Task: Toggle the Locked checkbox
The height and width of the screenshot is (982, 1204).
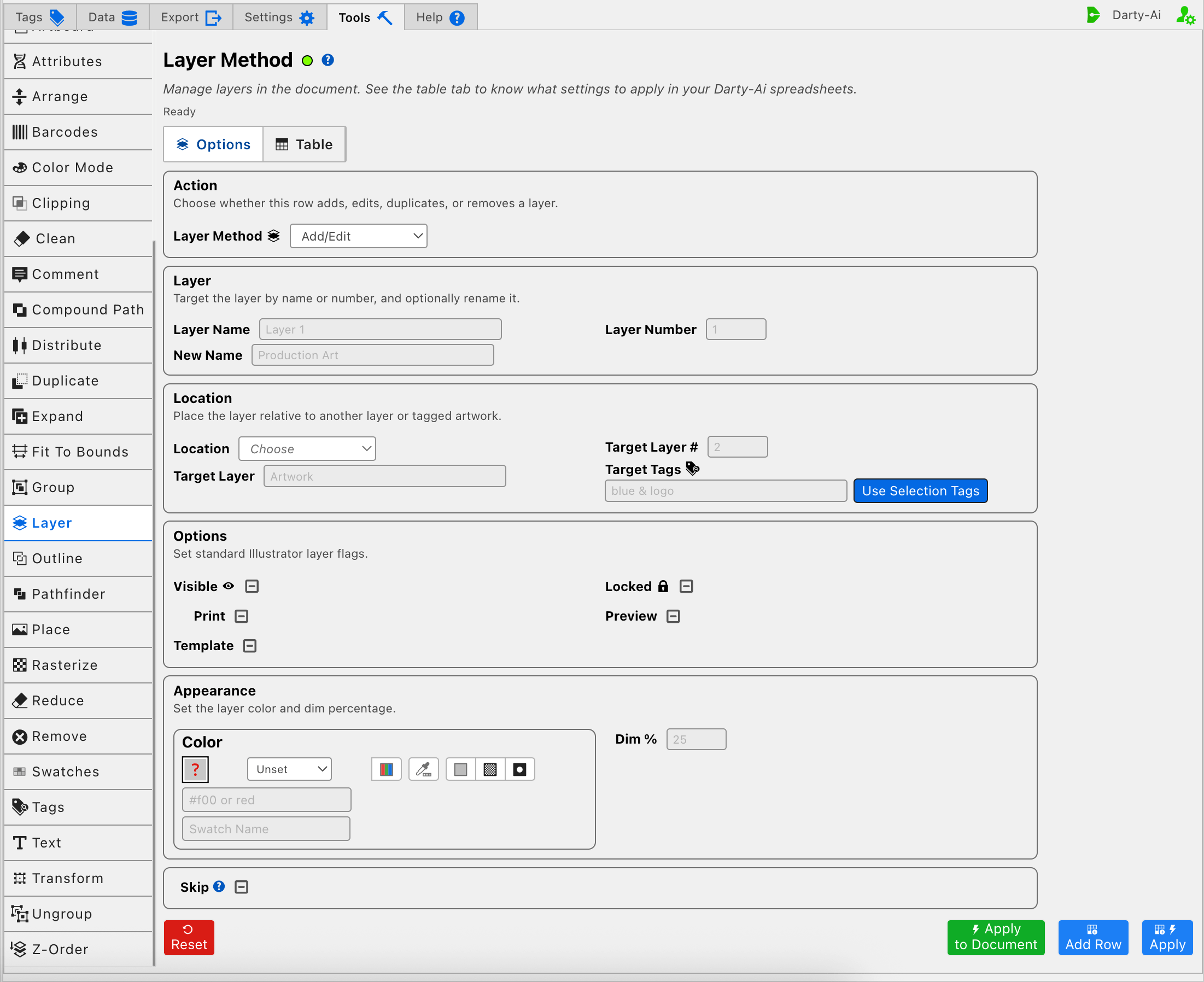Action: [x=687, y=587]
